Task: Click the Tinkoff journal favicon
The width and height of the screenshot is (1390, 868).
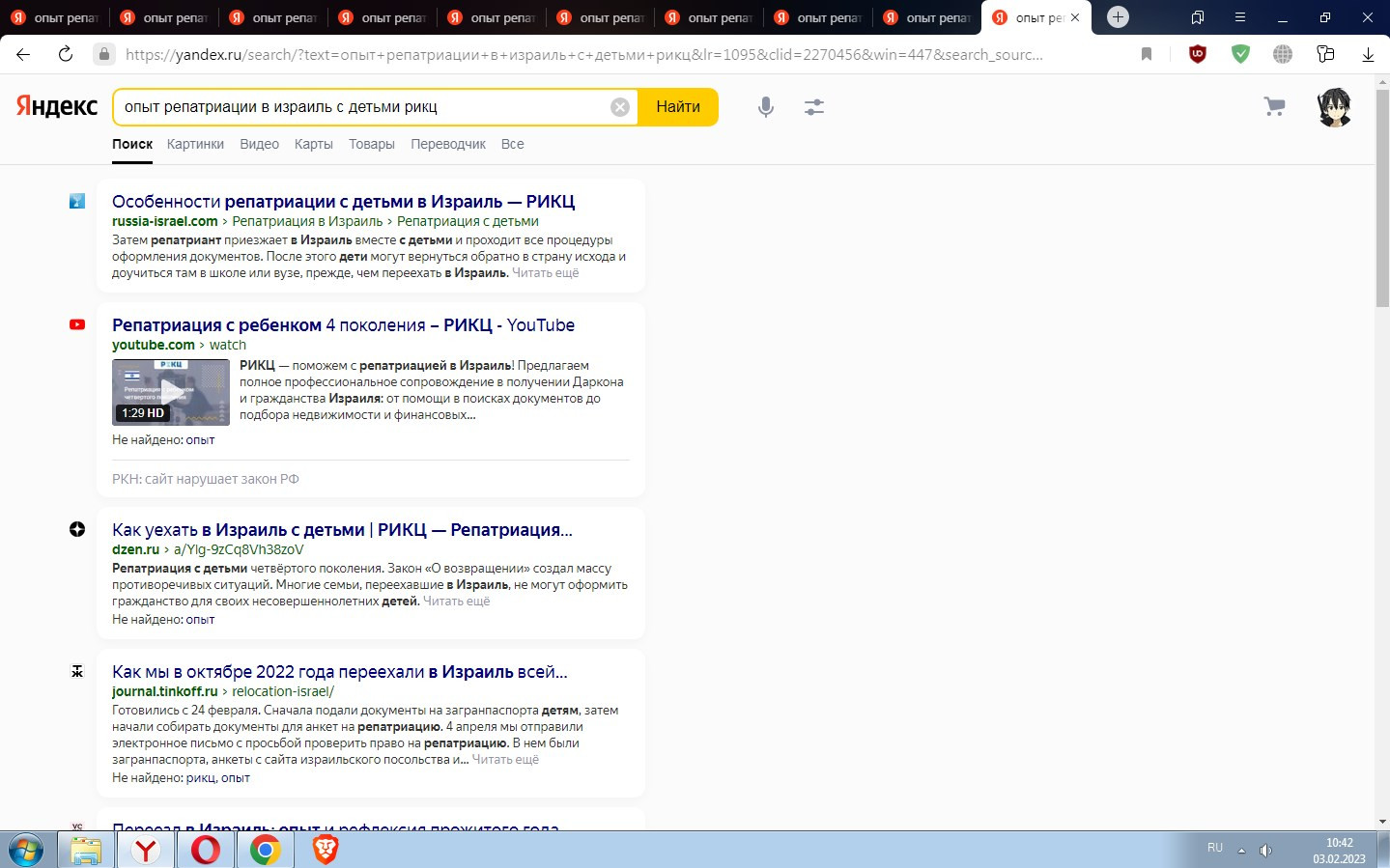Action: click(77, 671)
